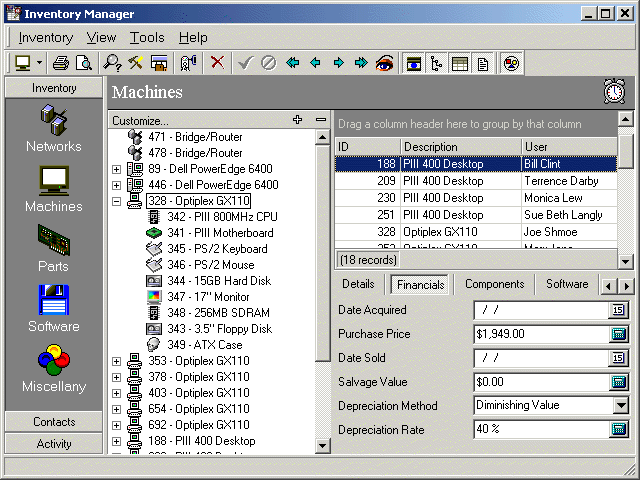Open the Depreciation Method dropdown

click(621, 405)
